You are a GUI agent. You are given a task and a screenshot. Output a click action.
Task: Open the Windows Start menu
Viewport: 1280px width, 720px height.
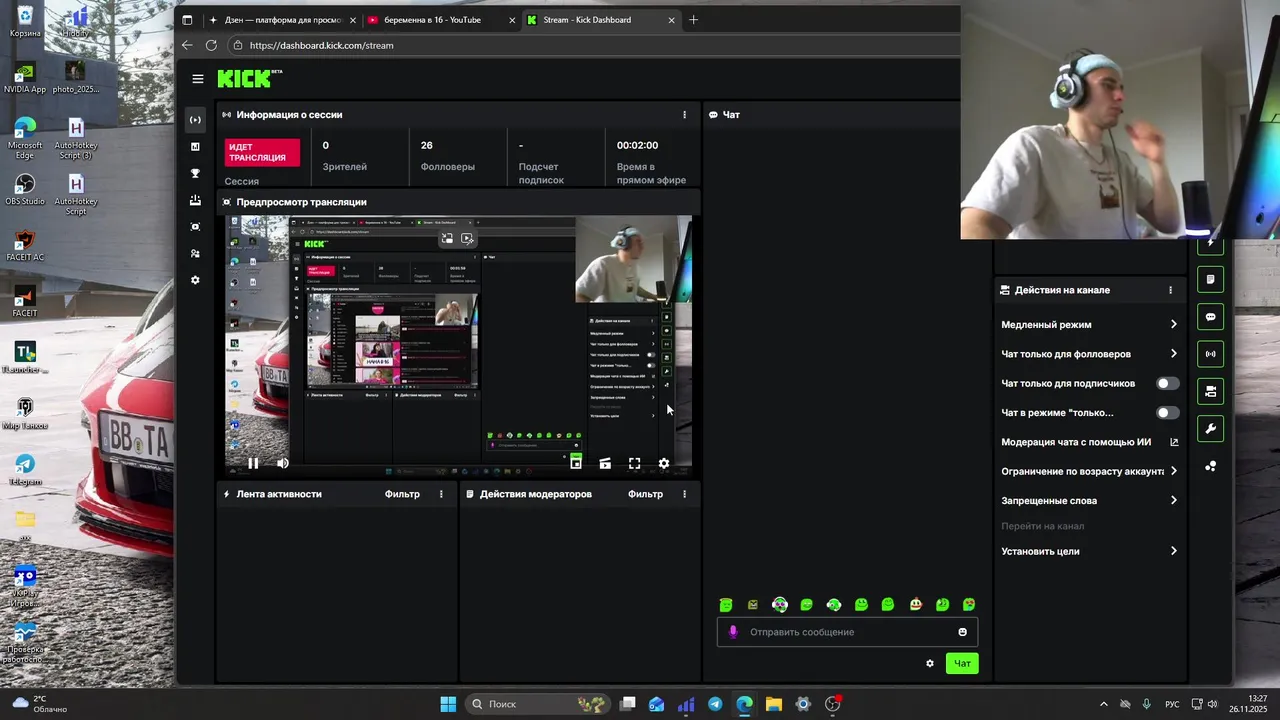coord(448,704)
